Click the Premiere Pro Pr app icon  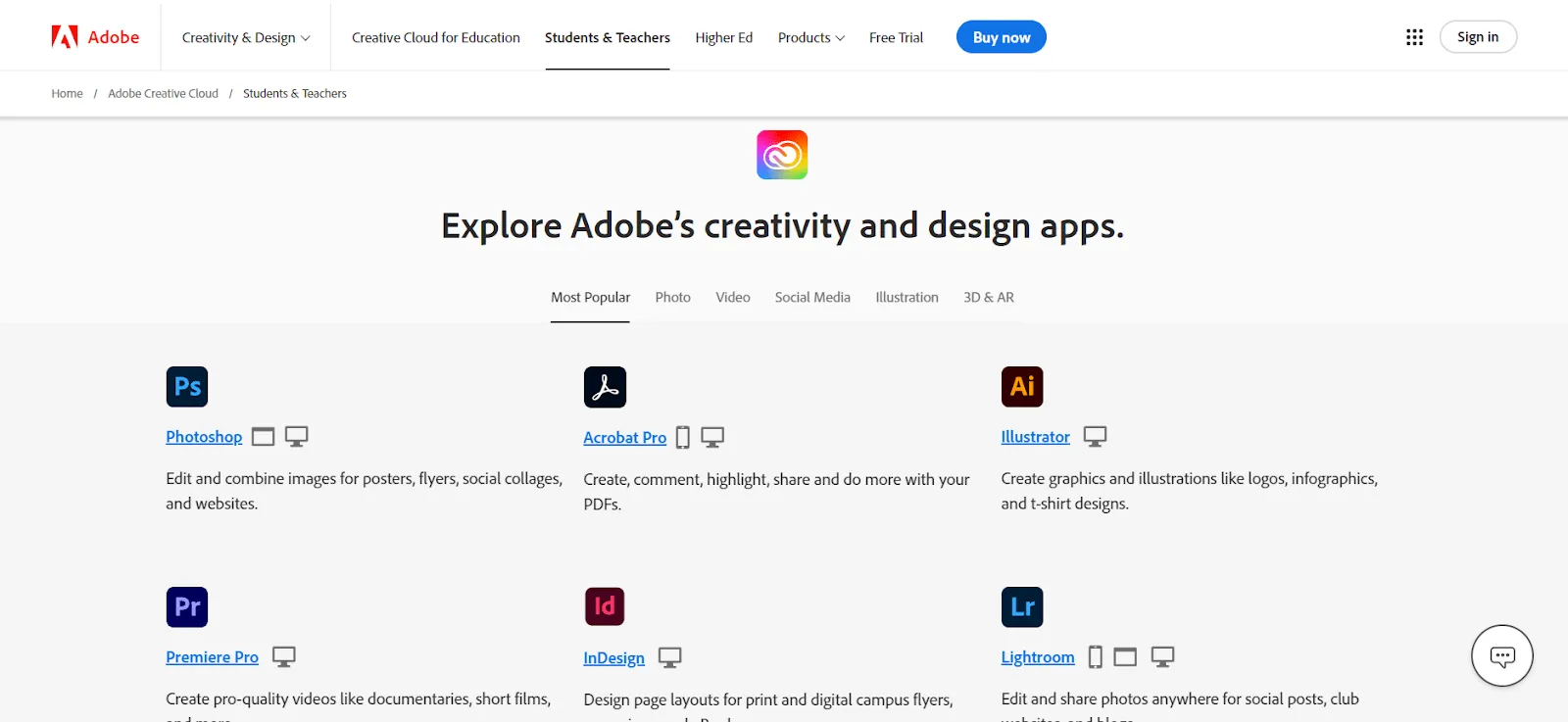[187, 606]
